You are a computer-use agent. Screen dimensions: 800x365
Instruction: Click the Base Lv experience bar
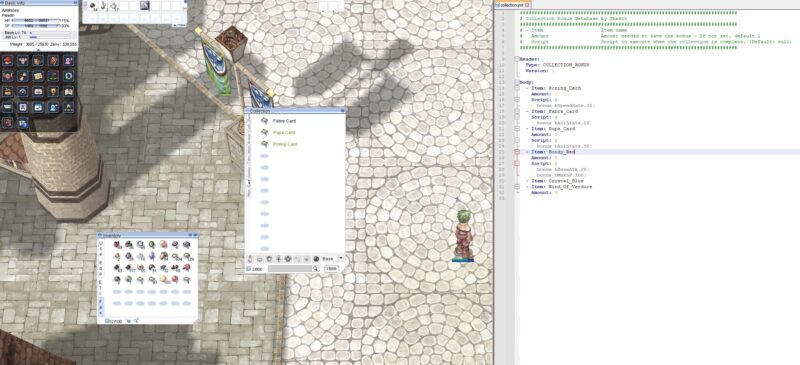(51, 32)
